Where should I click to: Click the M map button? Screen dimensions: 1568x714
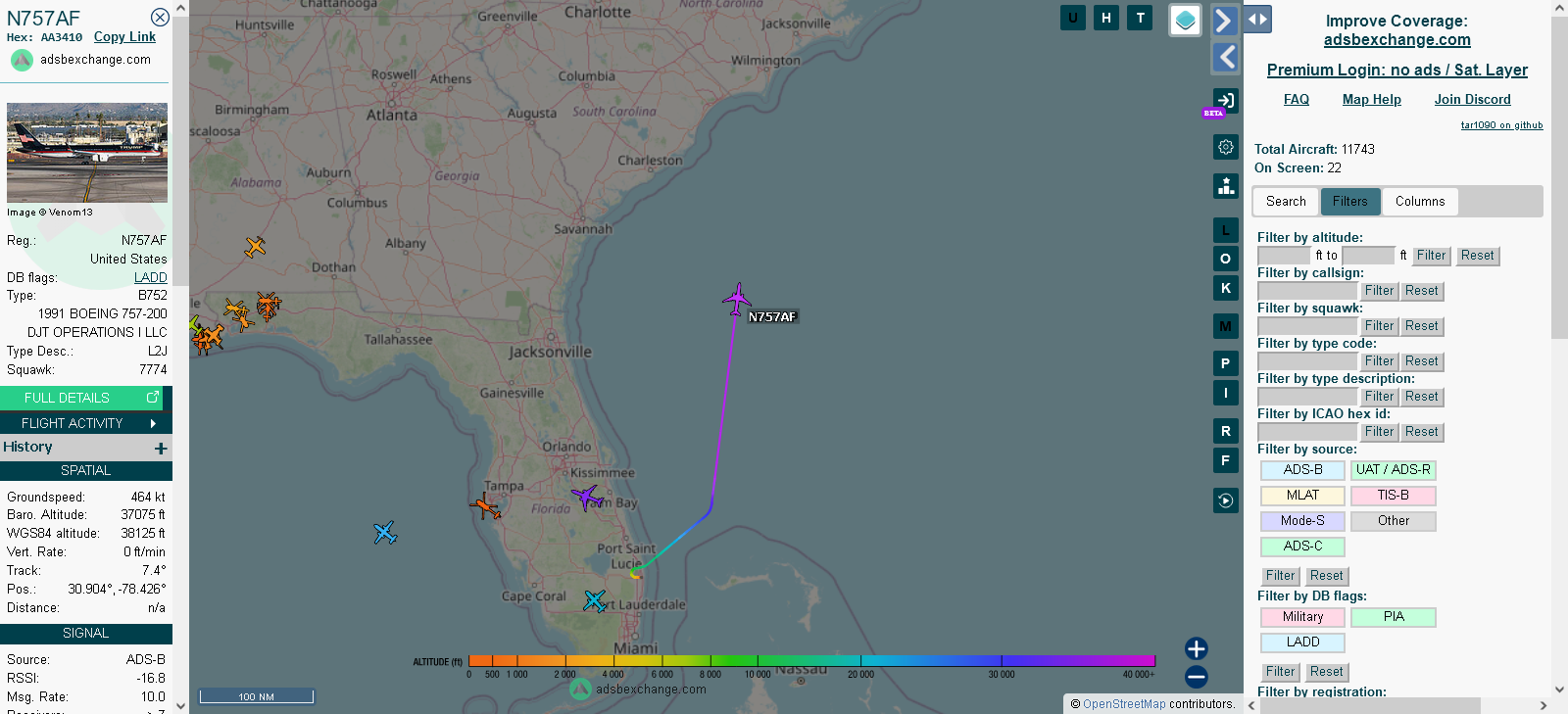[x=1226, y=326]
